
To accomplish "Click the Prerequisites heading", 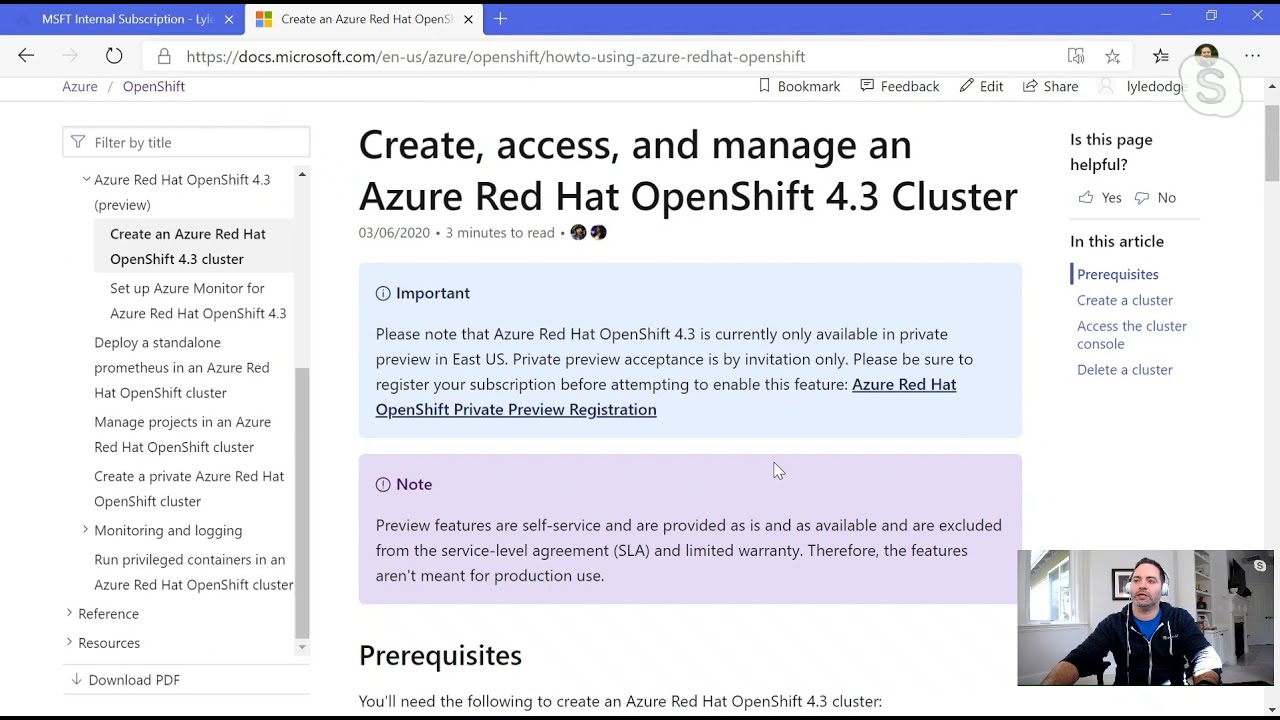I will click(440, 655).
